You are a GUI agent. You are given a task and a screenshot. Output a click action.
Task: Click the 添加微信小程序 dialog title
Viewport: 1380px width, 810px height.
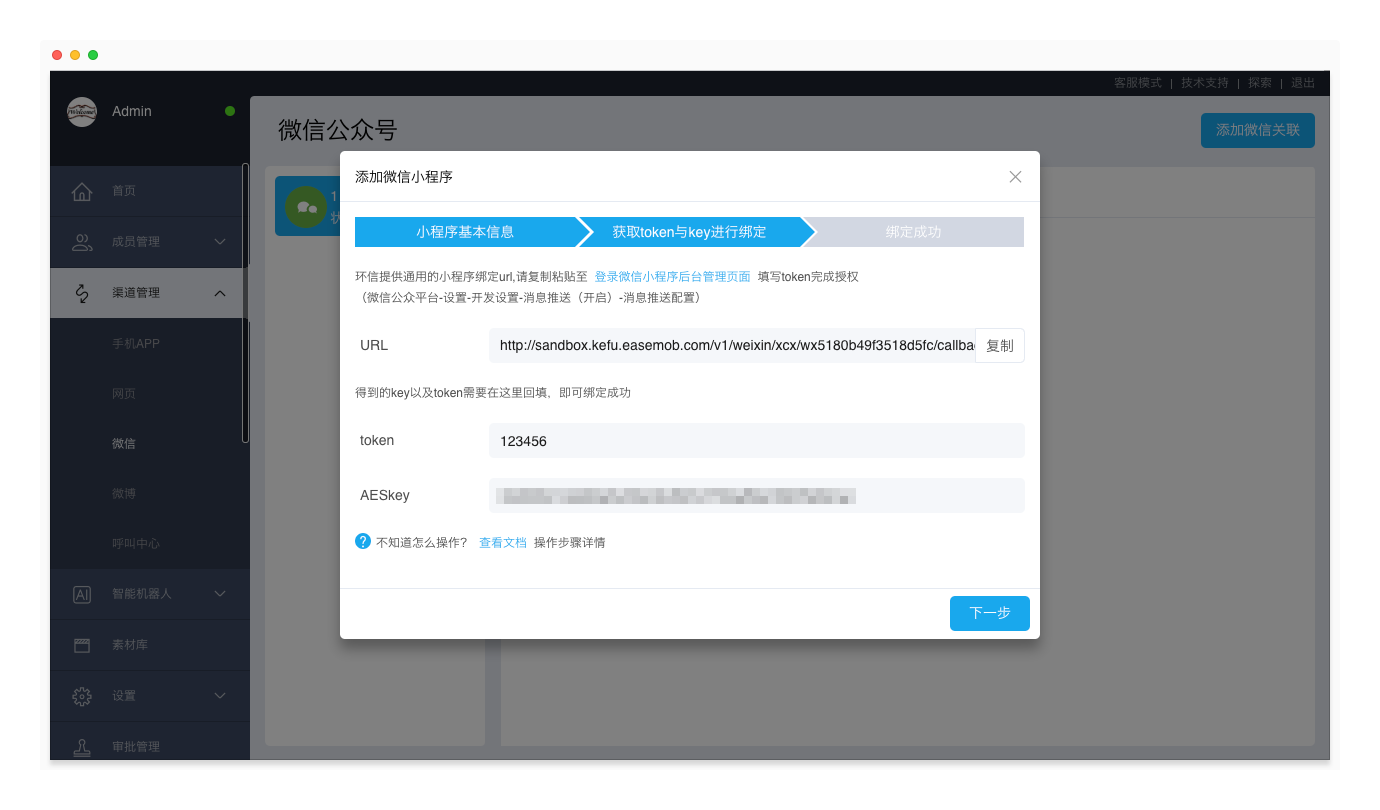click(x=404, y=177)
